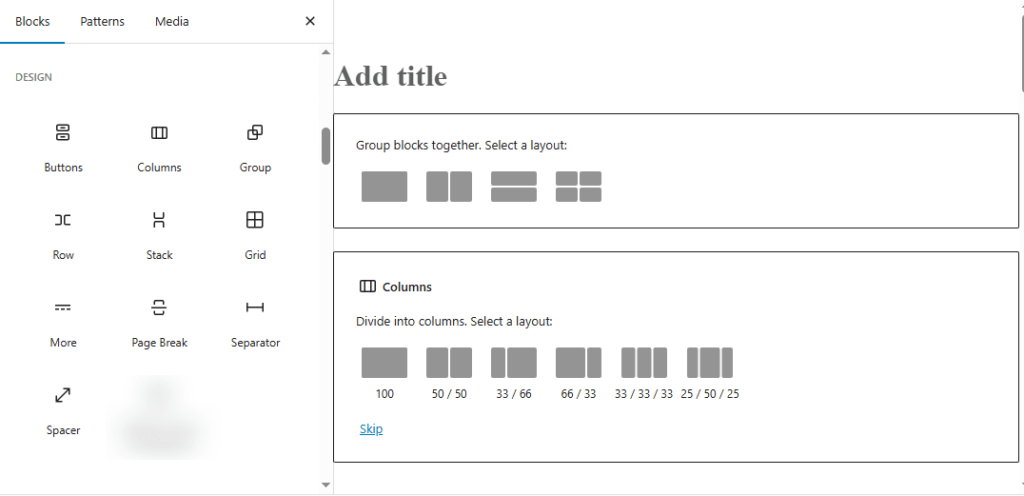
Task: Add the Stack block
Action: [x=159, y=234]
